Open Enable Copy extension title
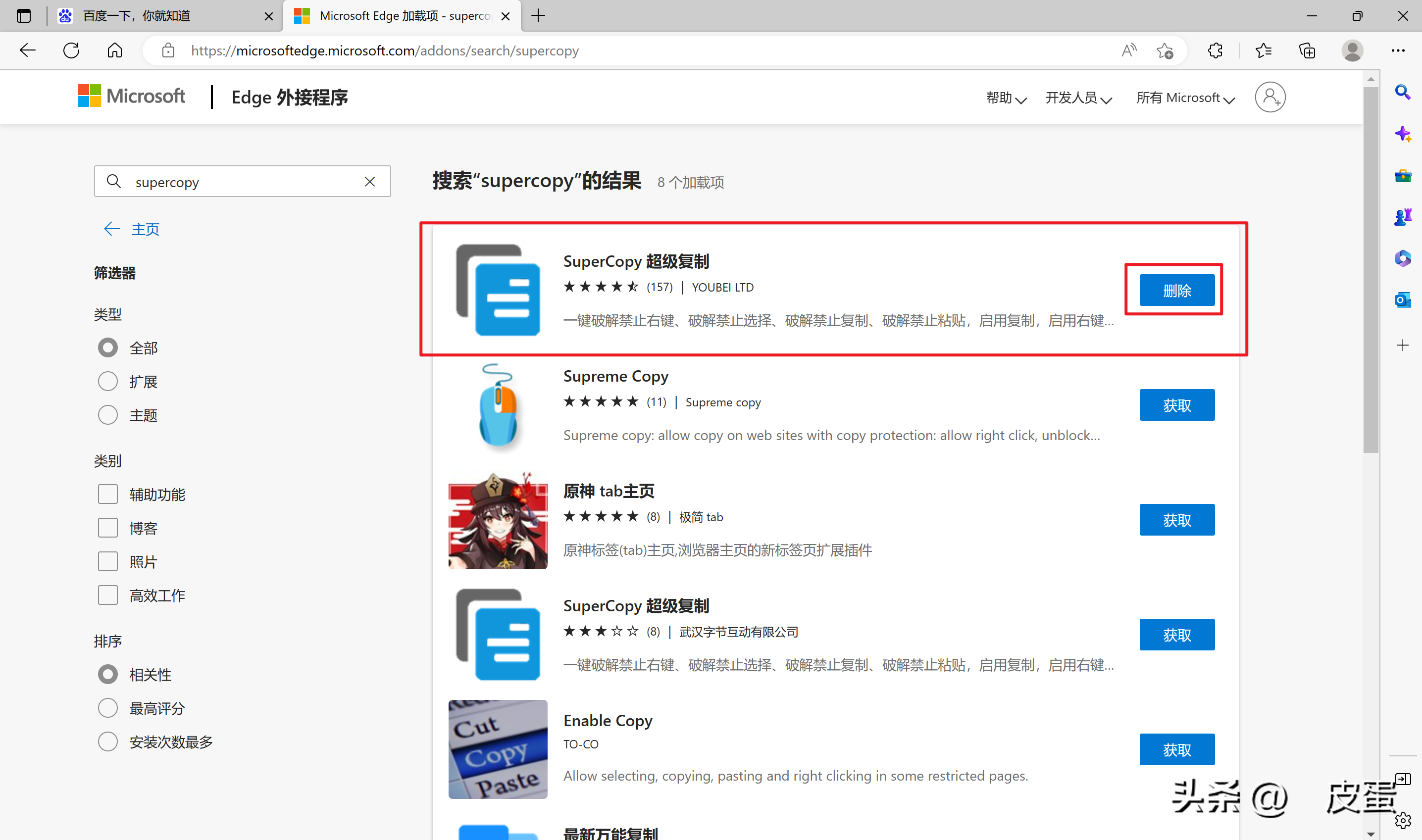 click(608, 721)
